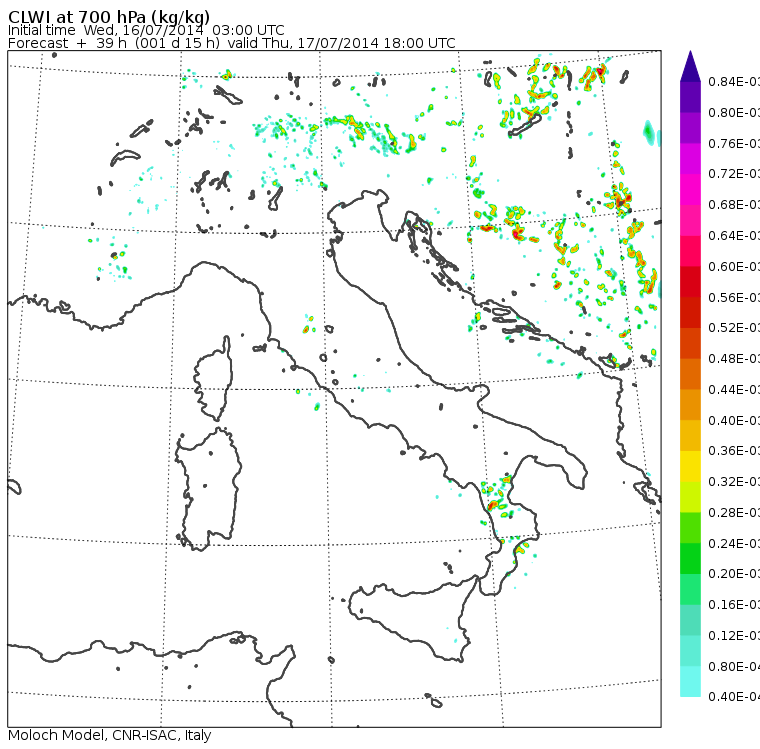Click the '0.32E-03' legend label
Screen dimensions: 760x749
coord(734,482)
